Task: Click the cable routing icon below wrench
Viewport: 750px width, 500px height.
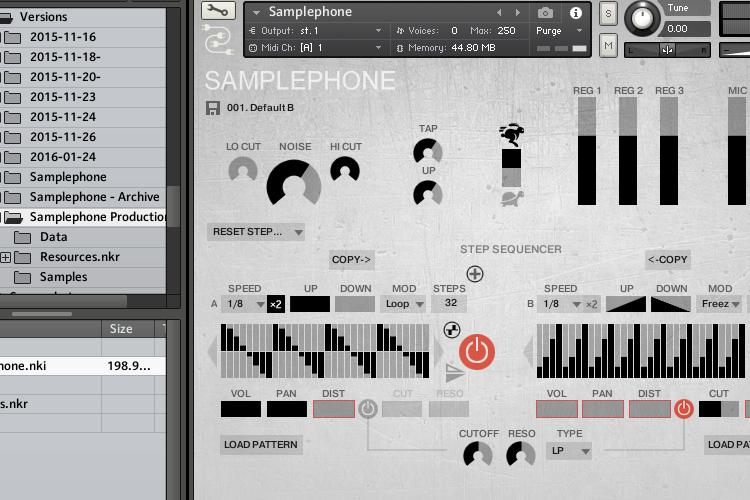Action: 219,40
